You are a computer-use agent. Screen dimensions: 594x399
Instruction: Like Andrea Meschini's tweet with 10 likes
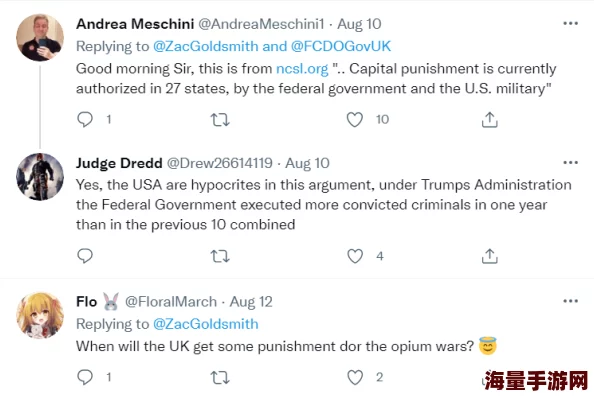355,120
